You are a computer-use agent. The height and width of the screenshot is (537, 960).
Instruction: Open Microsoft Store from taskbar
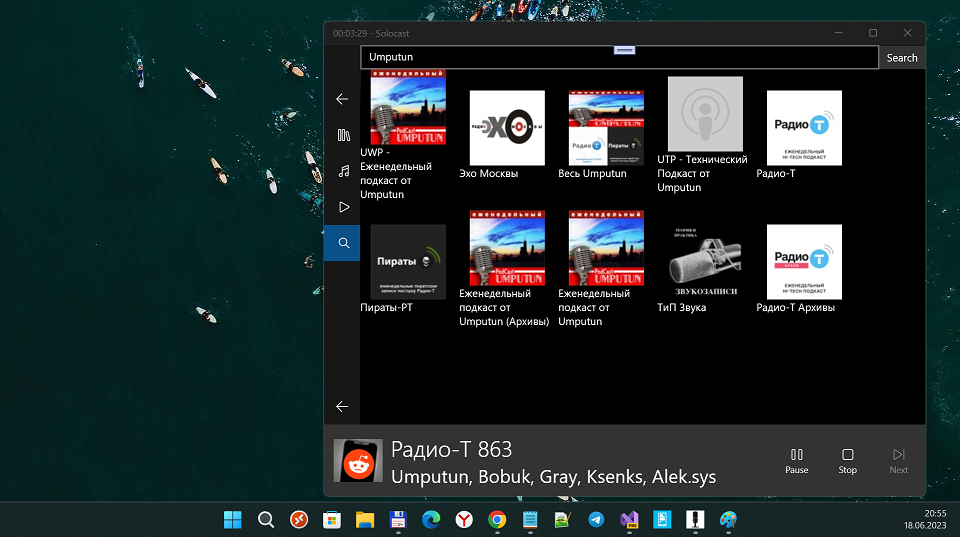click(332, 520)
